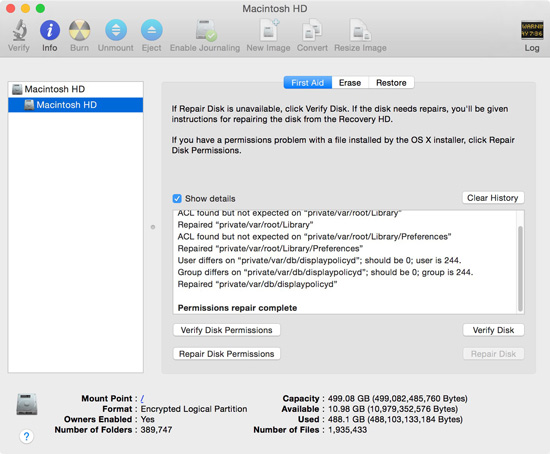Uncheck the Show details checkbox
Image resolution: width=550 pixels, height=454 pixels.
pyautogui.click(x=177, y=199)
